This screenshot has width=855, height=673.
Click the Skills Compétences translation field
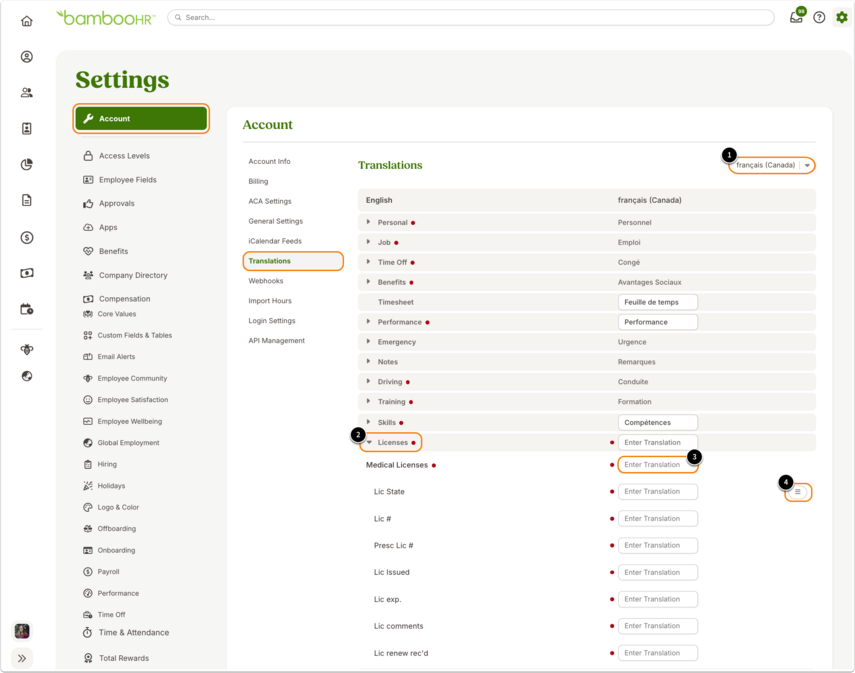[658, 423]
